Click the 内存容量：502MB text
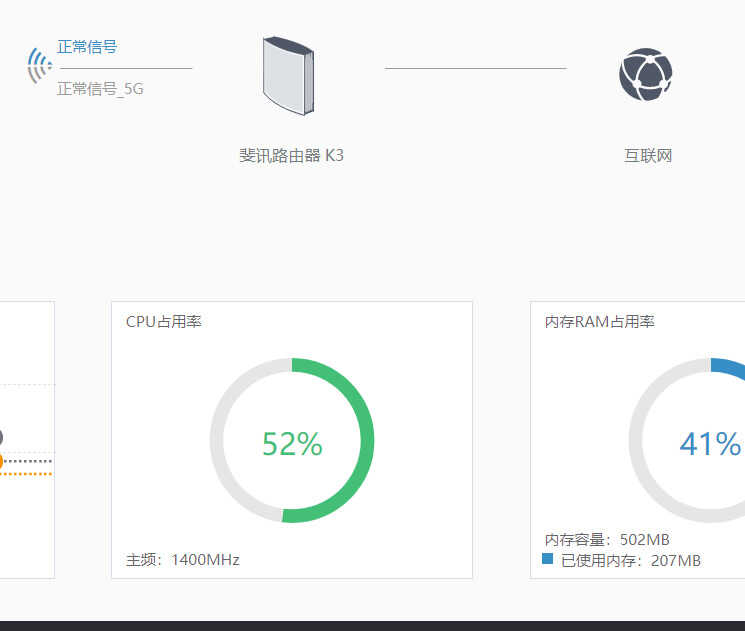 pyautogui.click(x=607, y=539)
